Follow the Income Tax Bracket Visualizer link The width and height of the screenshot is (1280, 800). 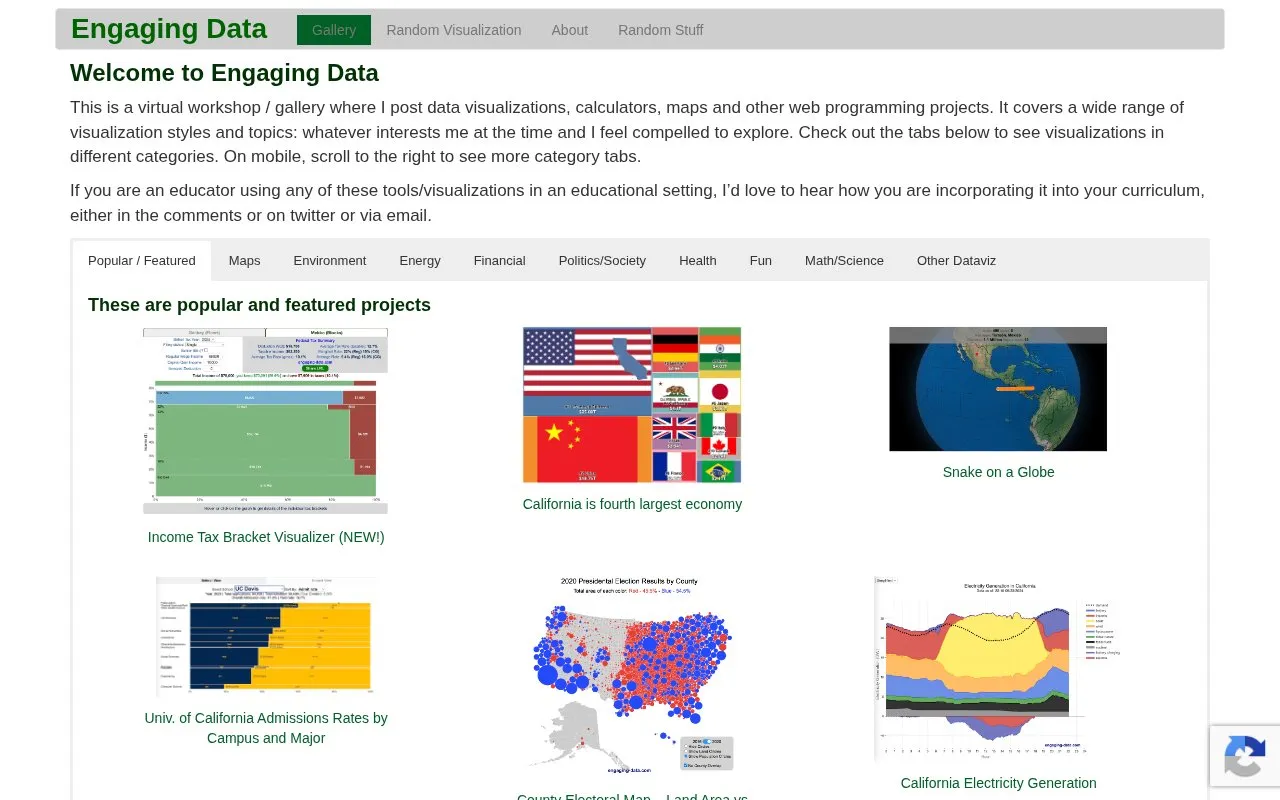click(x=266, y=537)
